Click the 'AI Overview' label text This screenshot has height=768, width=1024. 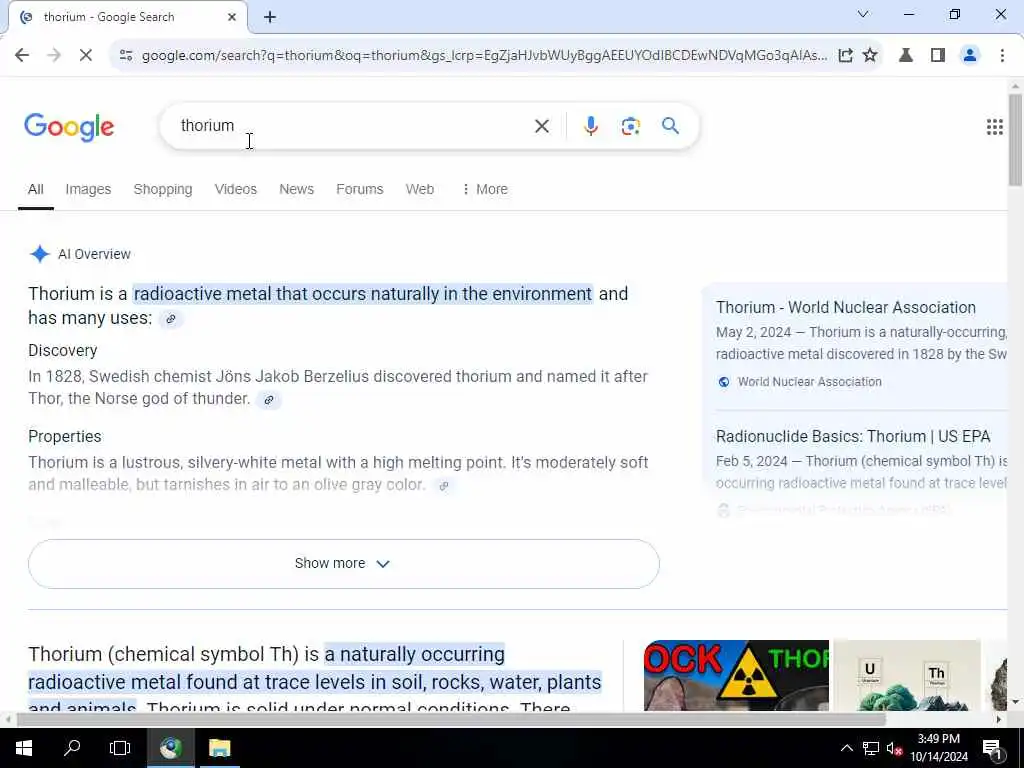(x=94, y=254)
